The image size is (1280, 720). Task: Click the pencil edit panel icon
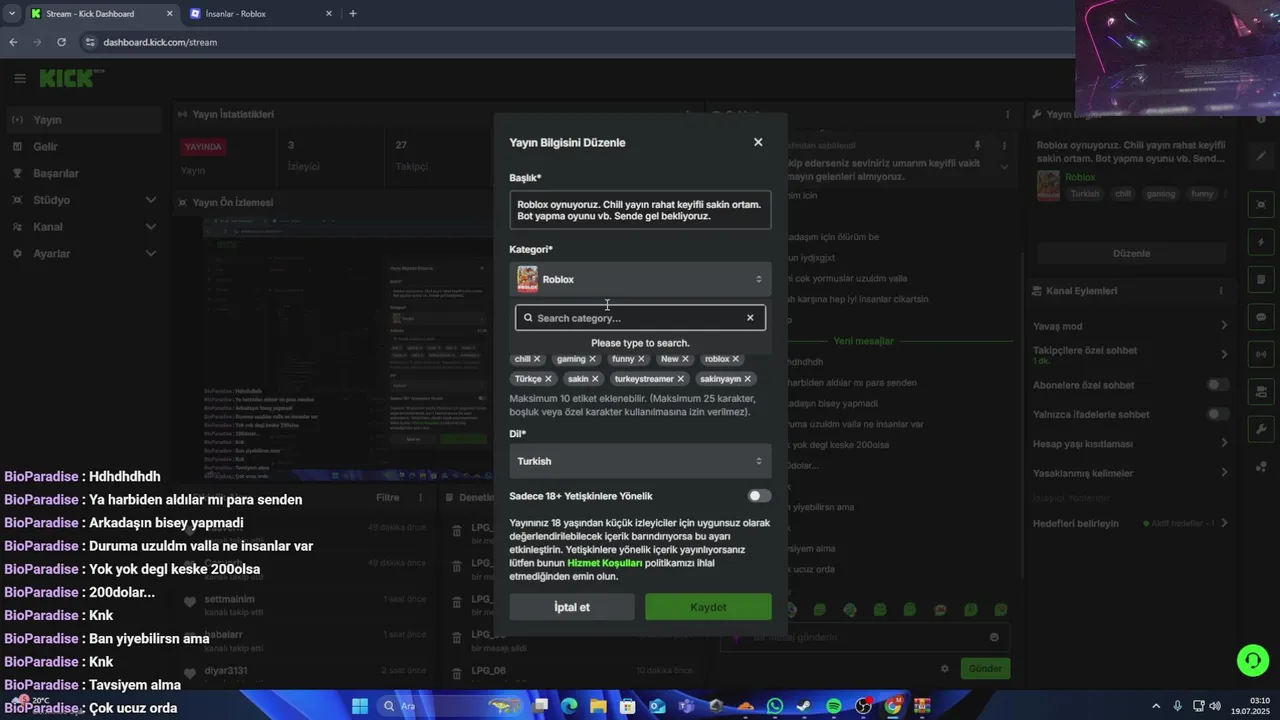(1261, 156)
